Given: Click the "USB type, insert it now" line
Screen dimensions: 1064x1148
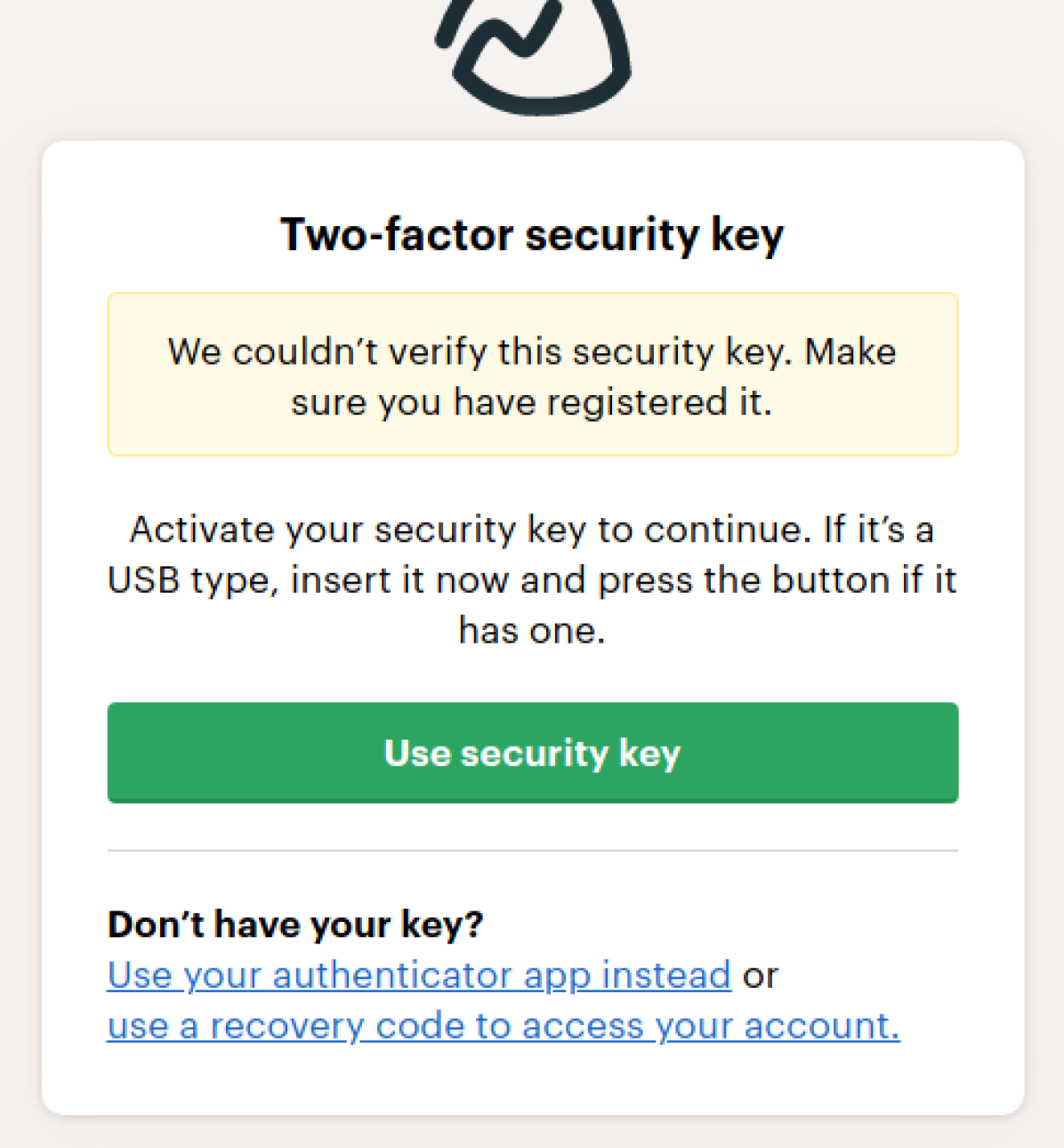Looking at the screenshot, I should 532,580.
